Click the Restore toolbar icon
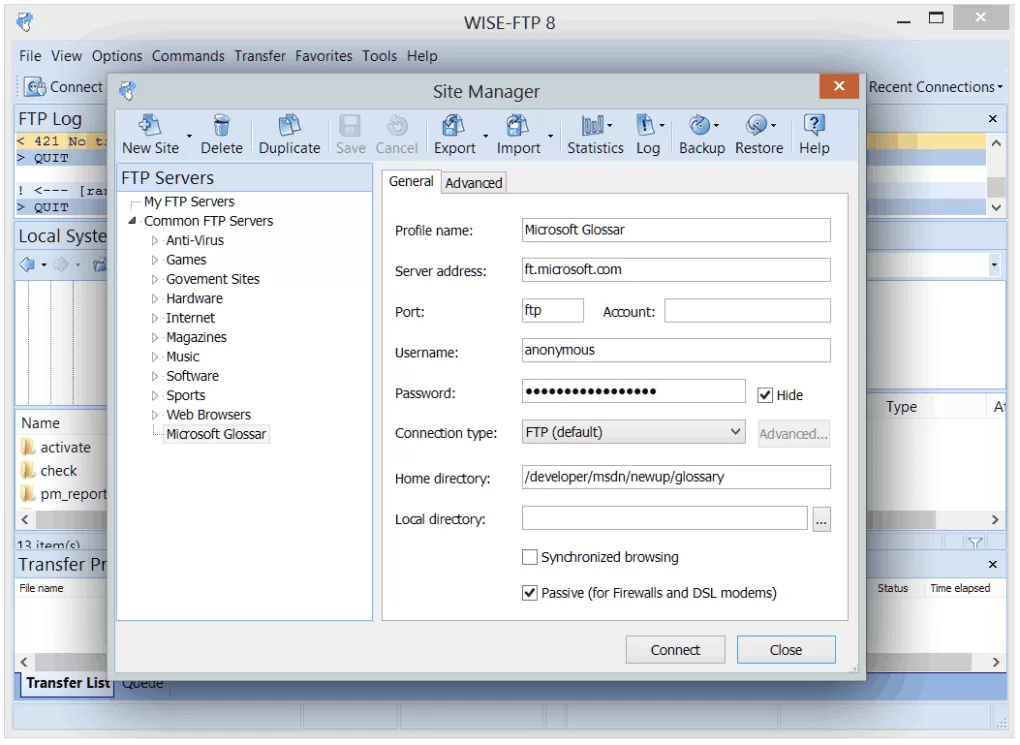The width and height of the screenshot is (1020, 745). click(758, 126)
